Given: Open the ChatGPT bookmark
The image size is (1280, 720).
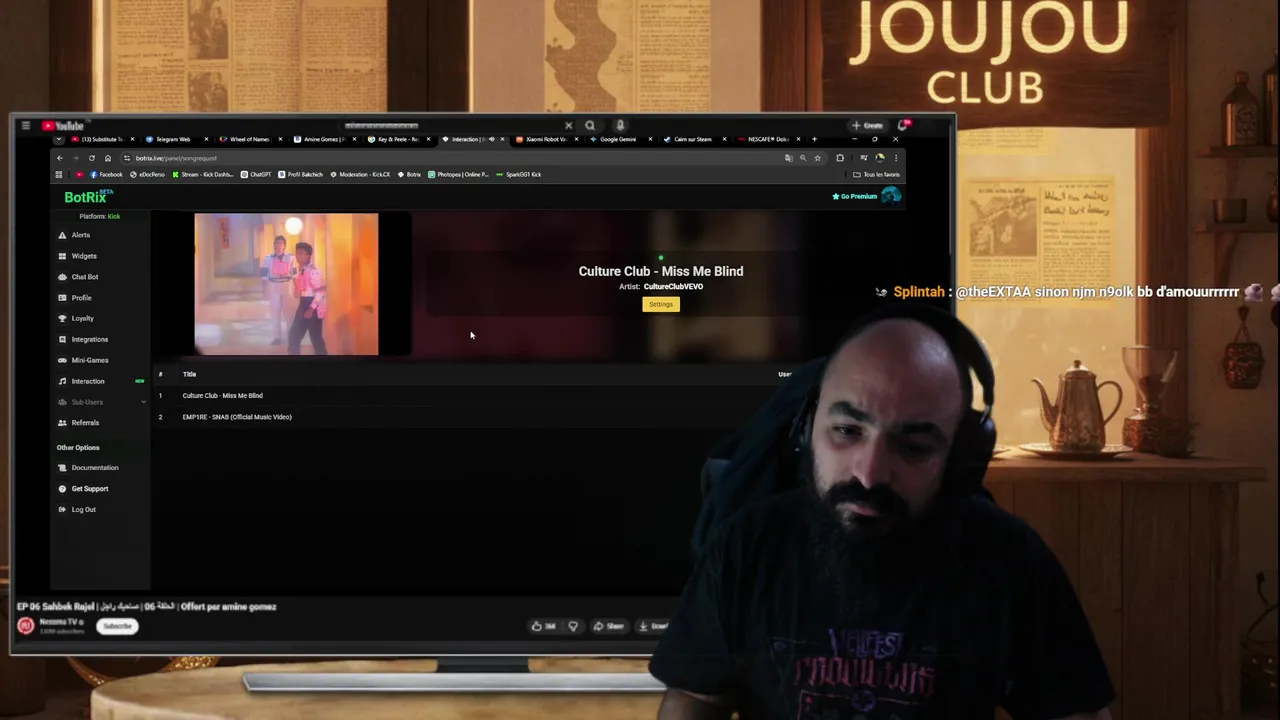Looking at the screenshot, I should tap(256, 175).
